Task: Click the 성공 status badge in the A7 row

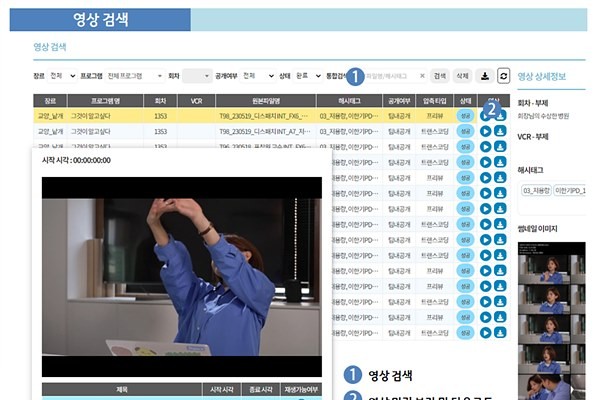Action: (x=465, y=131)
